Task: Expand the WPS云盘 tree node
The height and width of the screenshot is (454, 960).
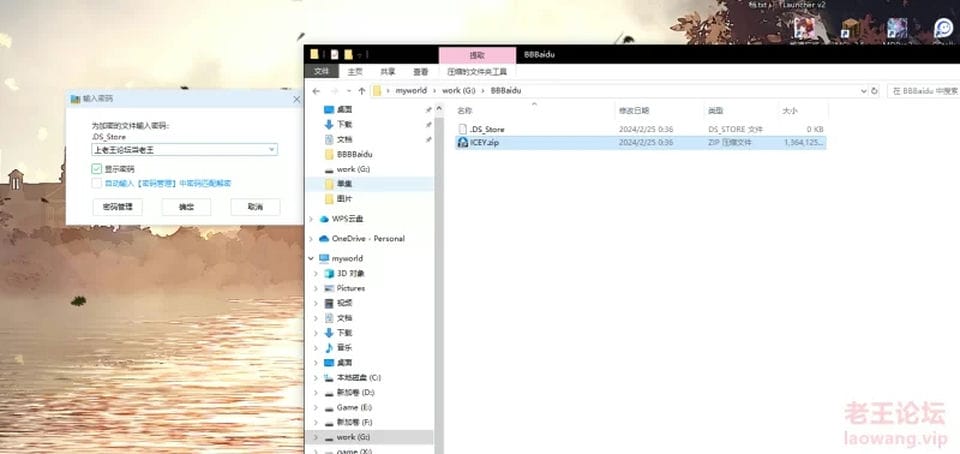Action: pyautogui.click(x=311, y=218)
